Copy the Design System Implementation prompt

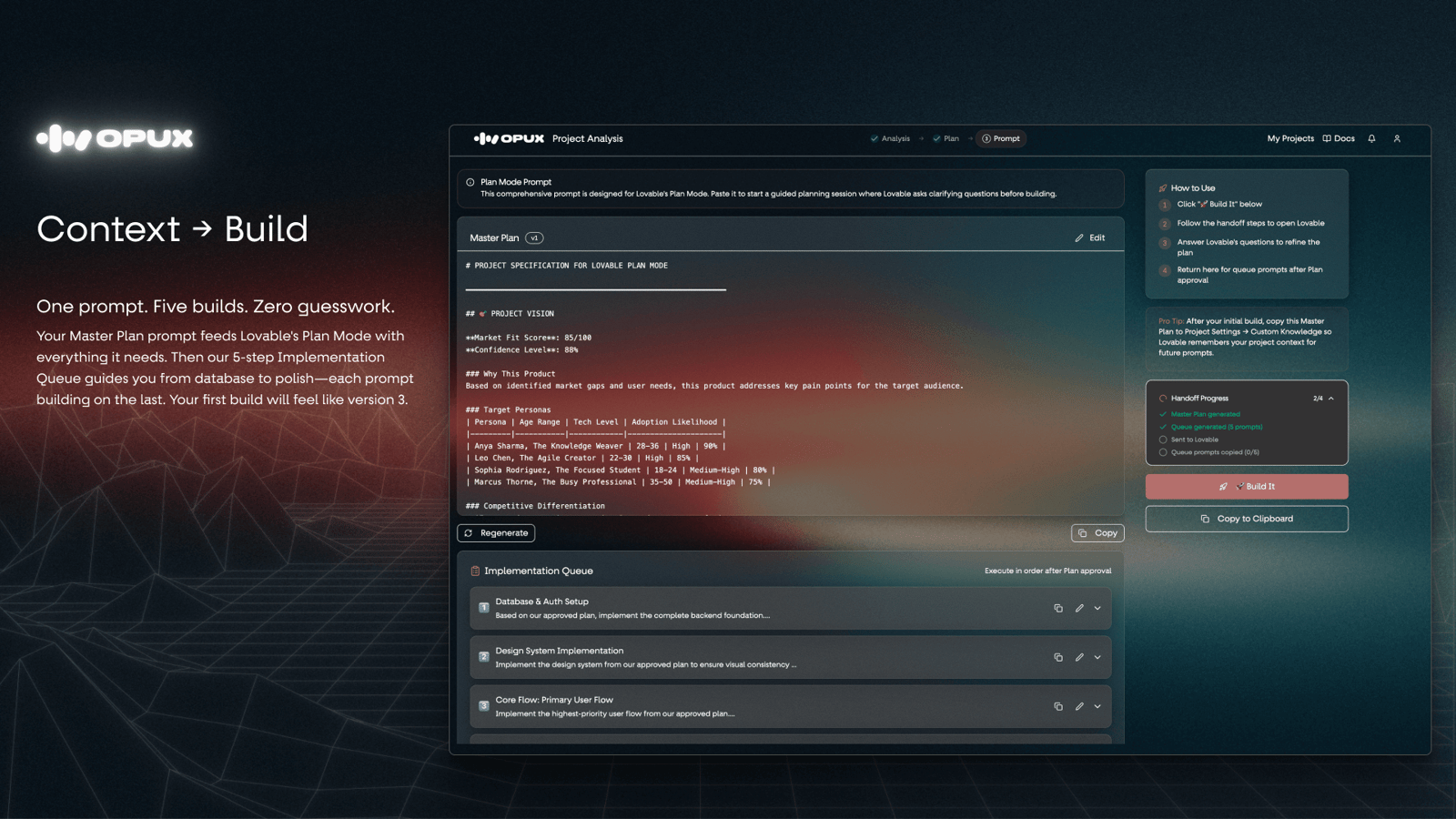coord(1058,657)
